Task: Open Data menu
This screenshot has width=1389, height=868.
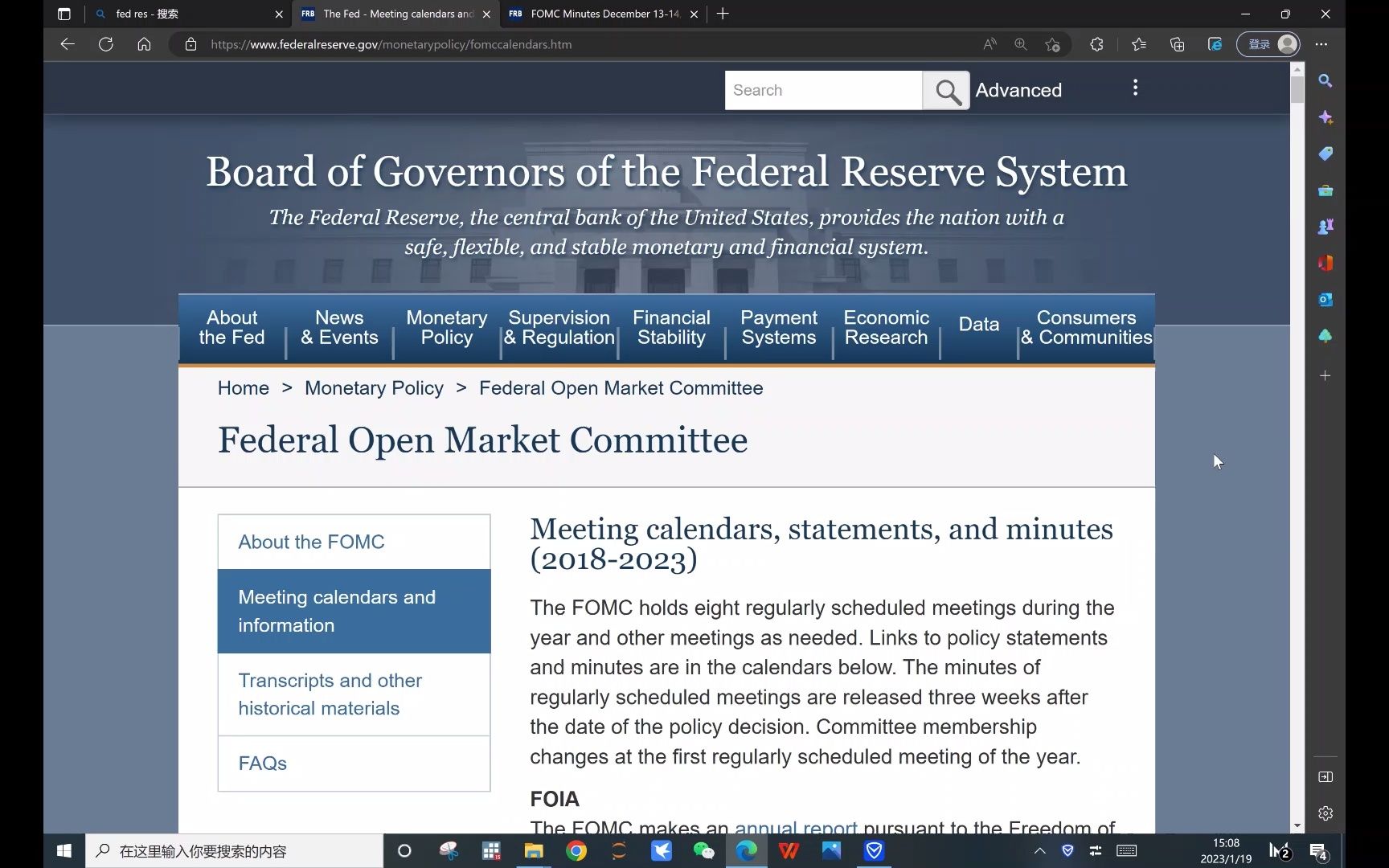Action: 979,325
